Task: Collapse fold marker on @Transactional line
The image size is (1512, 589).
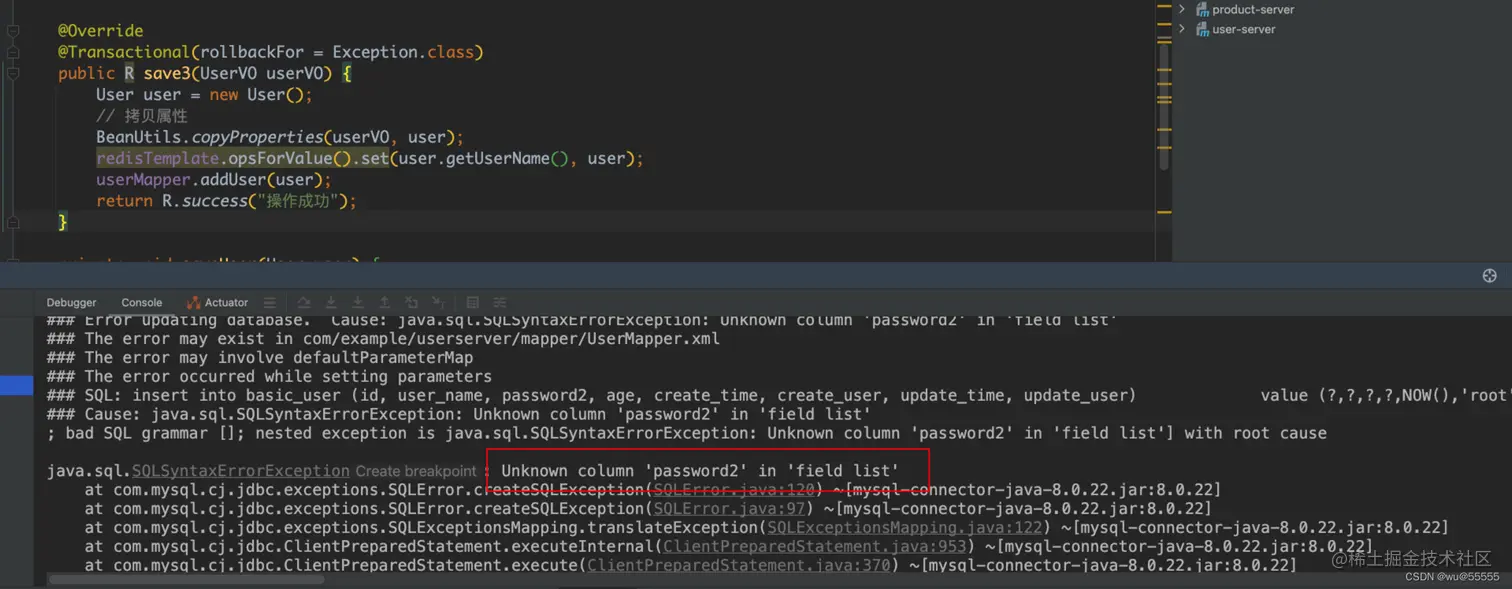Action: (x=12, y=53)
